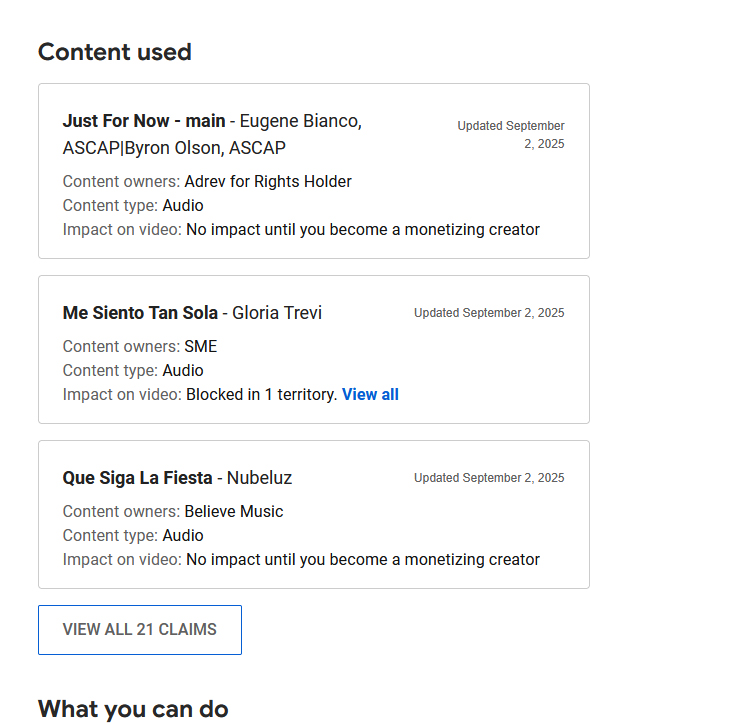Click Just For Now's impact on video text

click(x=363, y=230)
